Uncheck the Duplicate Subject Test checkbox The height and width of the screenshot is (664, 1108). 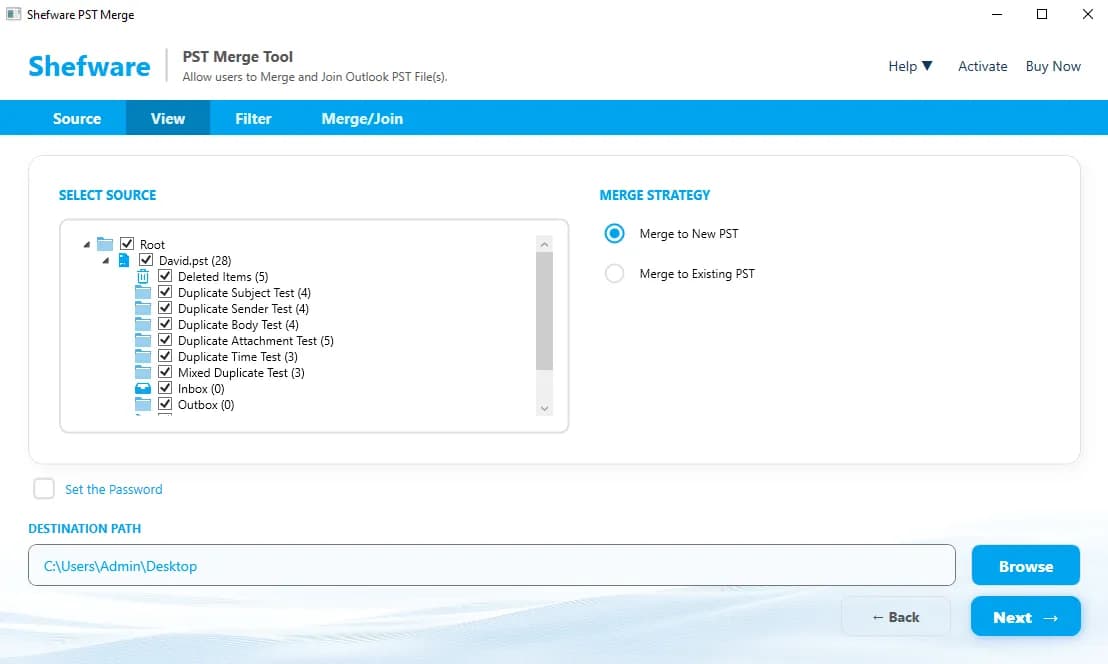165,292
